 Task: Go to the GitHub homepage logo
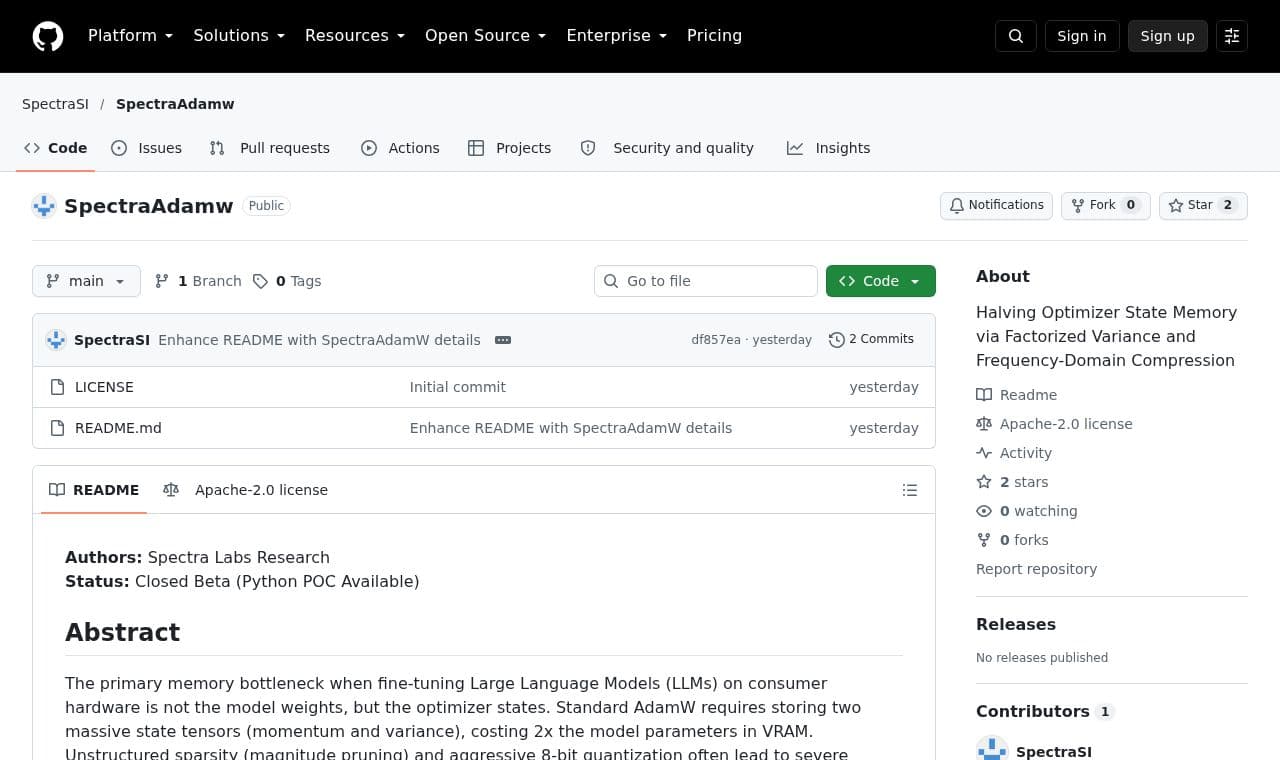(48, 36)
